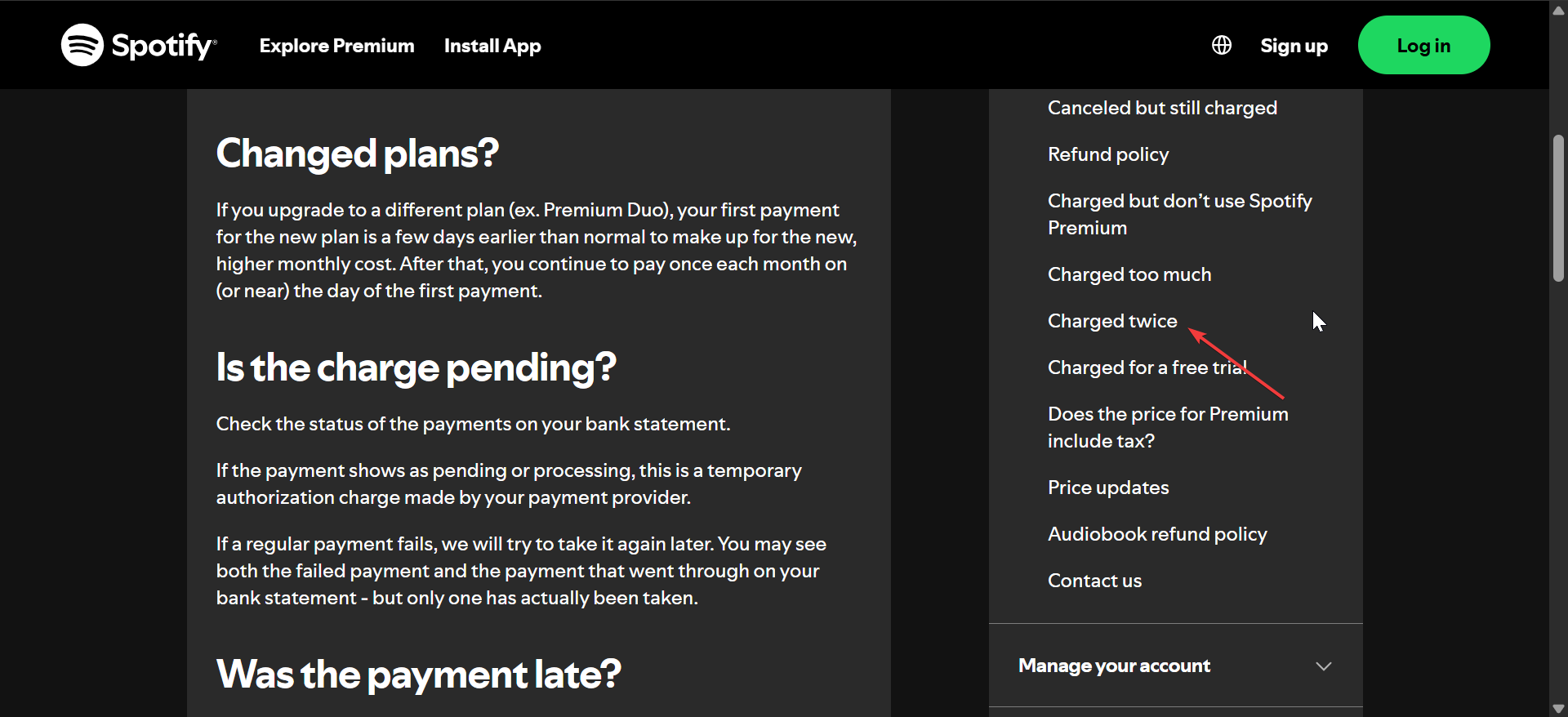Open Does the price for Premium include tax
The width and height of the screenshot is (1568, 717).
(1167, 427)
